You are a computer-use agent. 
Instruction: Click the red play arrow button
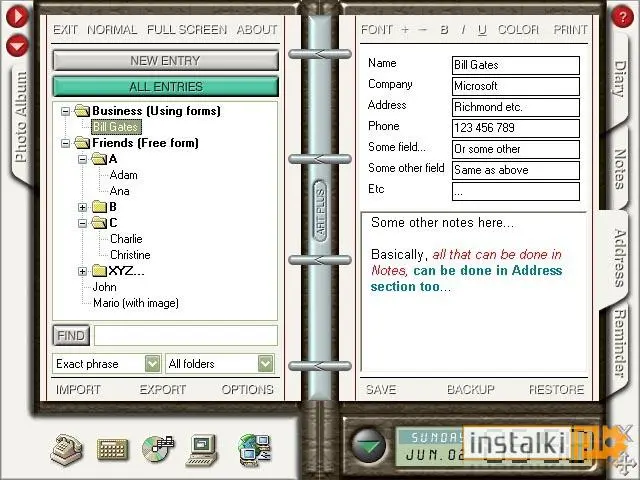(17, 16)
